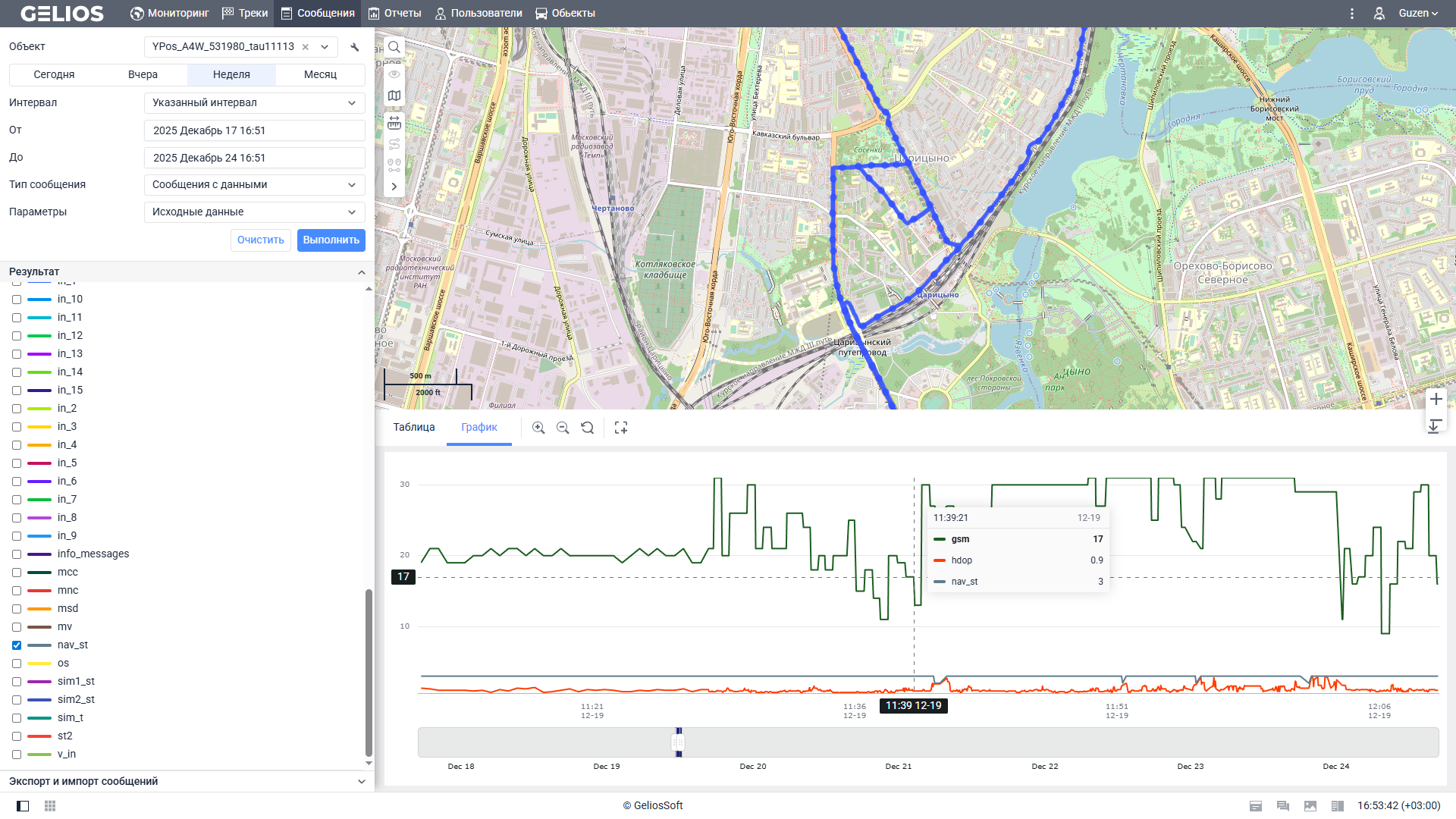The image size is (1456, 819).
Task: Open the message type dropdown
Action: [x=254, y=185]
